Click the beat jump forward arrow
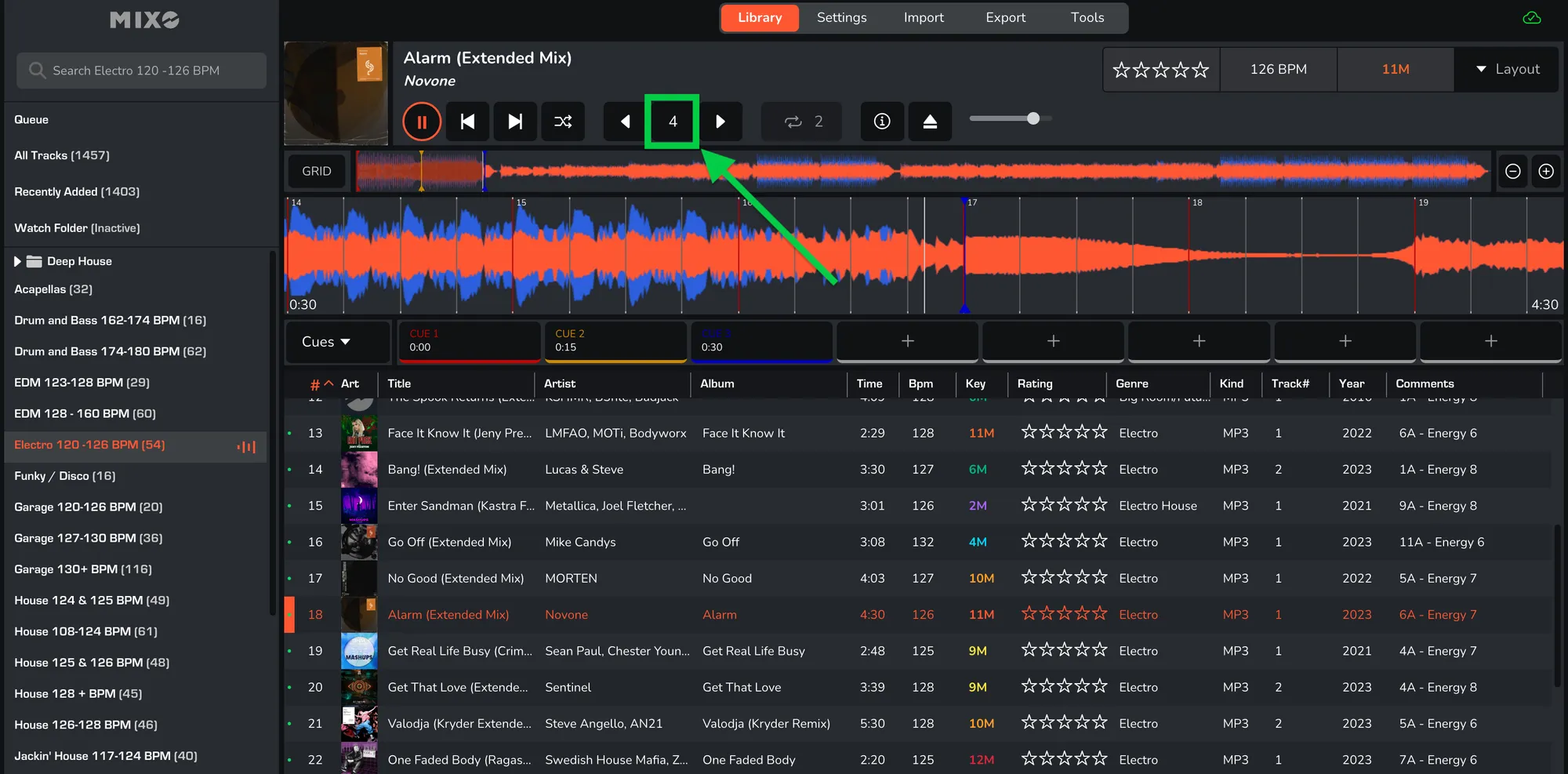Viewport: 1568px width, 774px height. pos(720,122)
